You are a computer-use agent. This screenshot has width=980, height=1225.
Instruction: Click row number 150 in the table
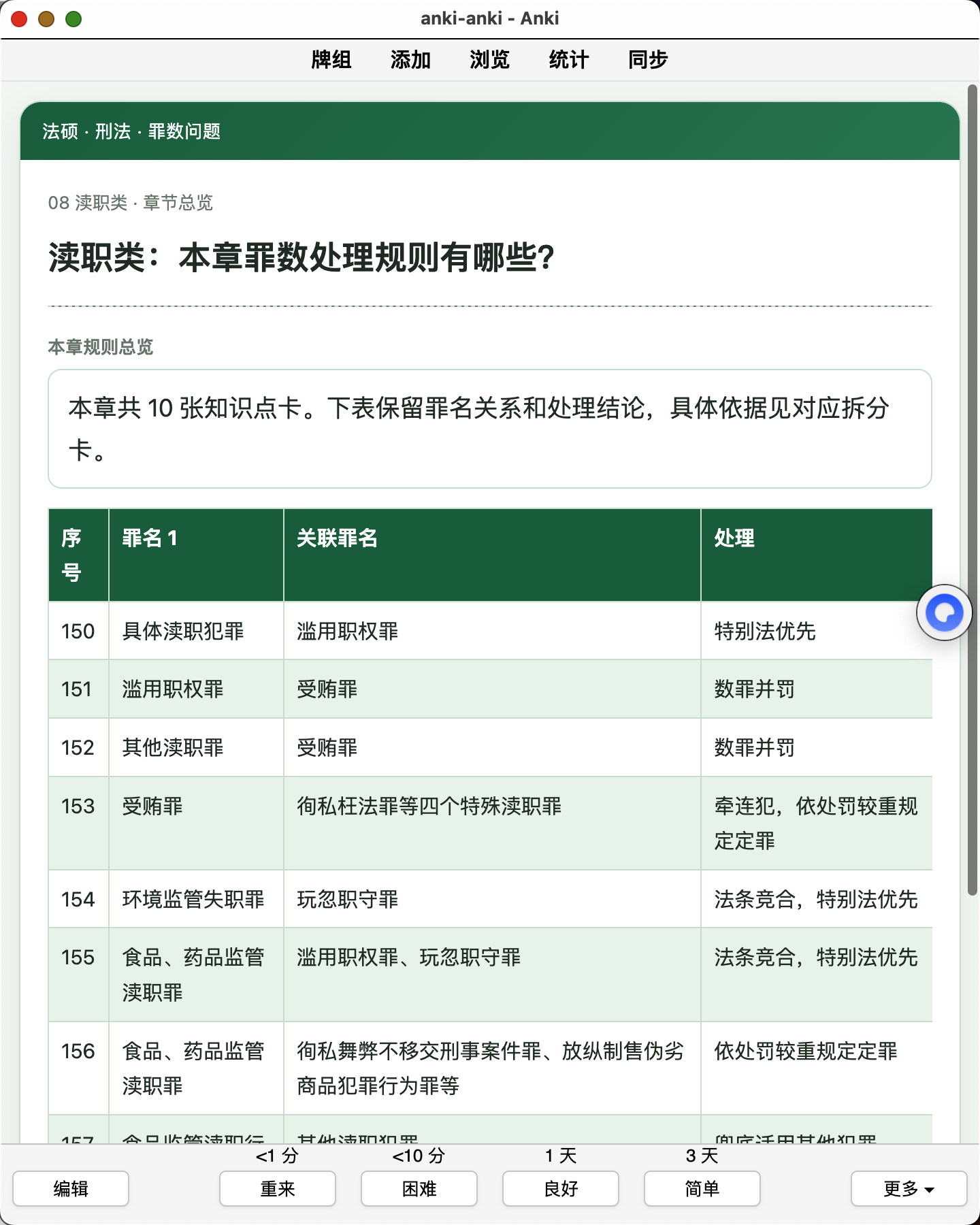pyautogui.click(x=78, y=632)
